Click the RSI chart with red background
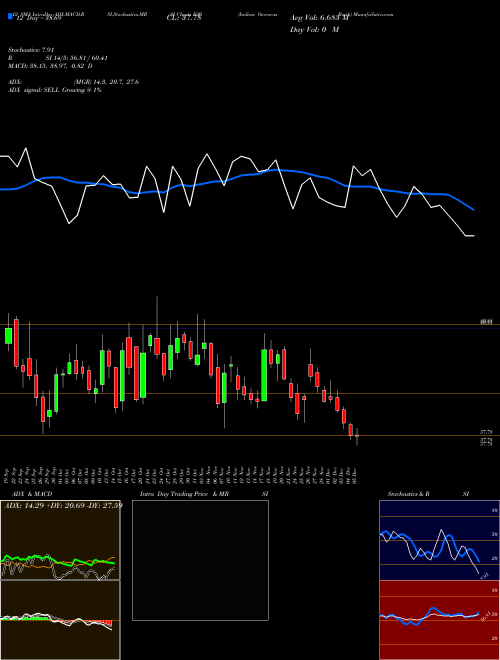Viewport: 500px width, 660px height. click(x=439, y=620)
